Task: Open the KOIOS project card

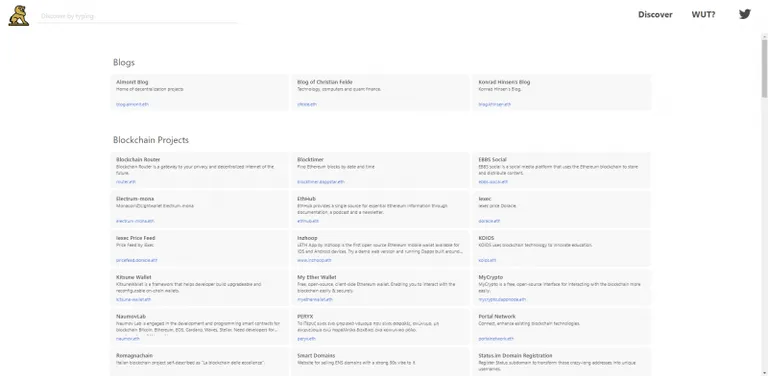Action: point(562,248)
